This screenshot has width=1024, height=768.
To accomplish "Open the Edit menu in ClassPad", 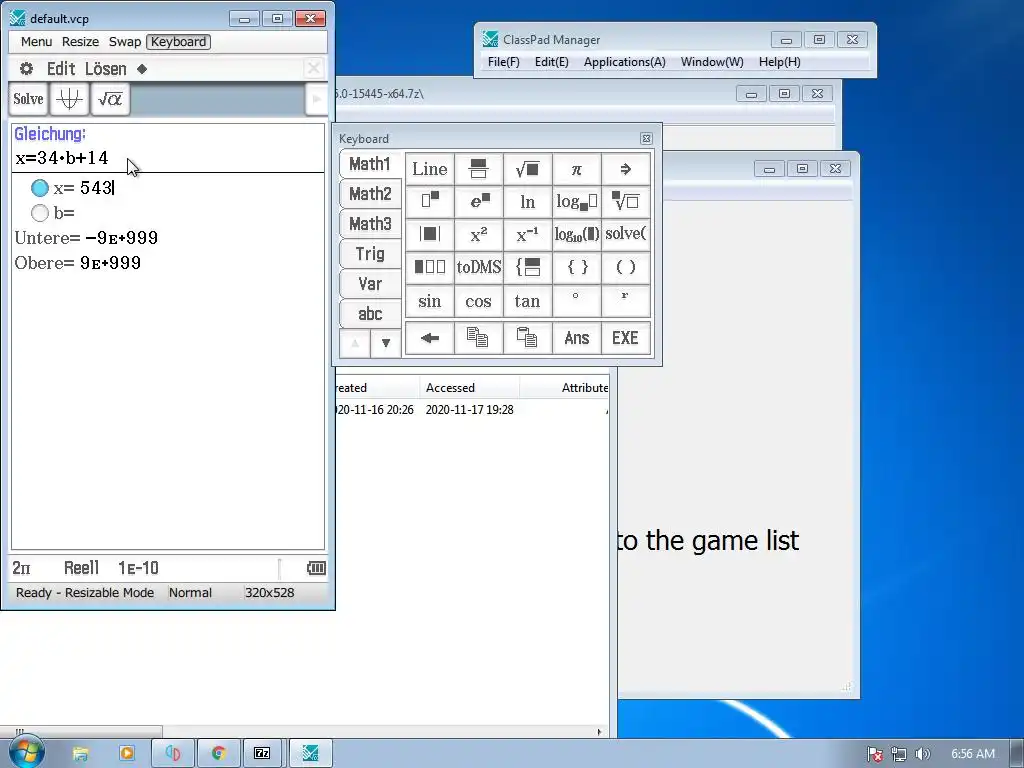I will point(61,69).
